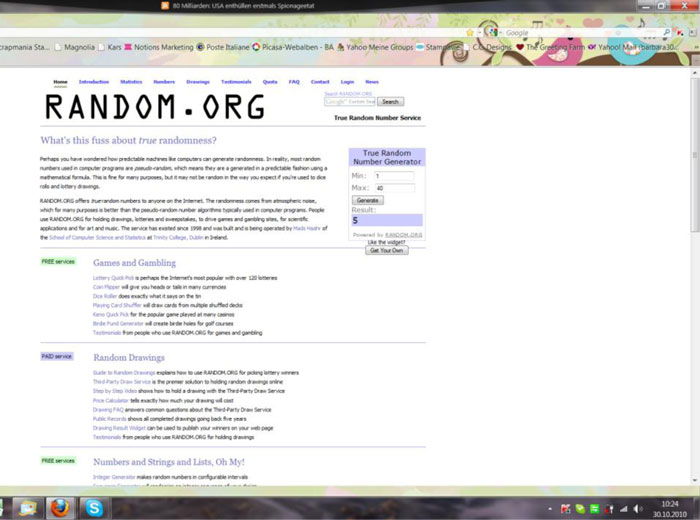The image size is (700, 520).
Task: Open the Third-Party Draw Service link
Action: pyautogui.click(x=122, y=382)
